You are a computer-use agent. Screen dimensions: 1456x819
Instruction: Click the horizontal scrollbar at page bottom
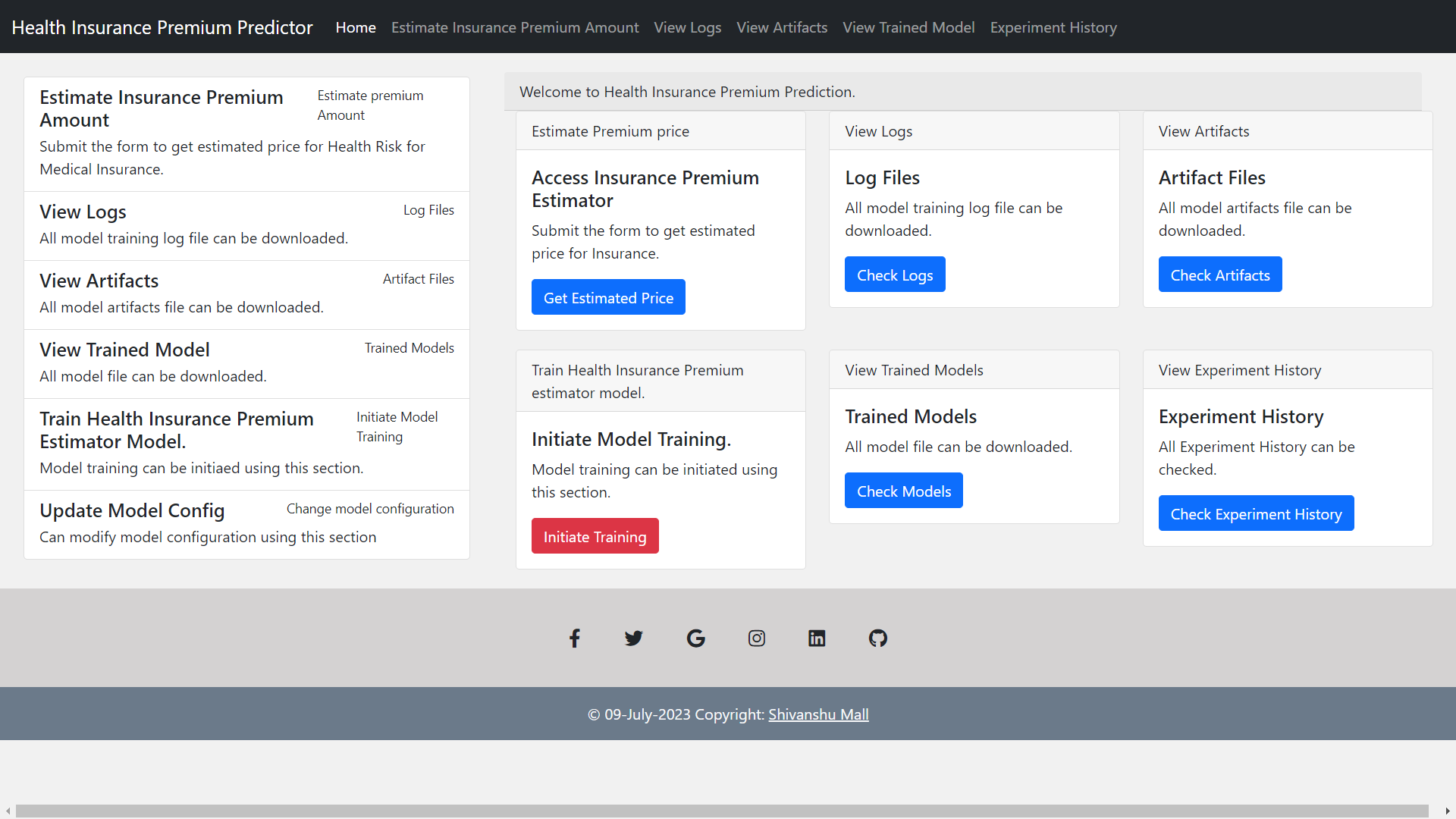(728, 810)
